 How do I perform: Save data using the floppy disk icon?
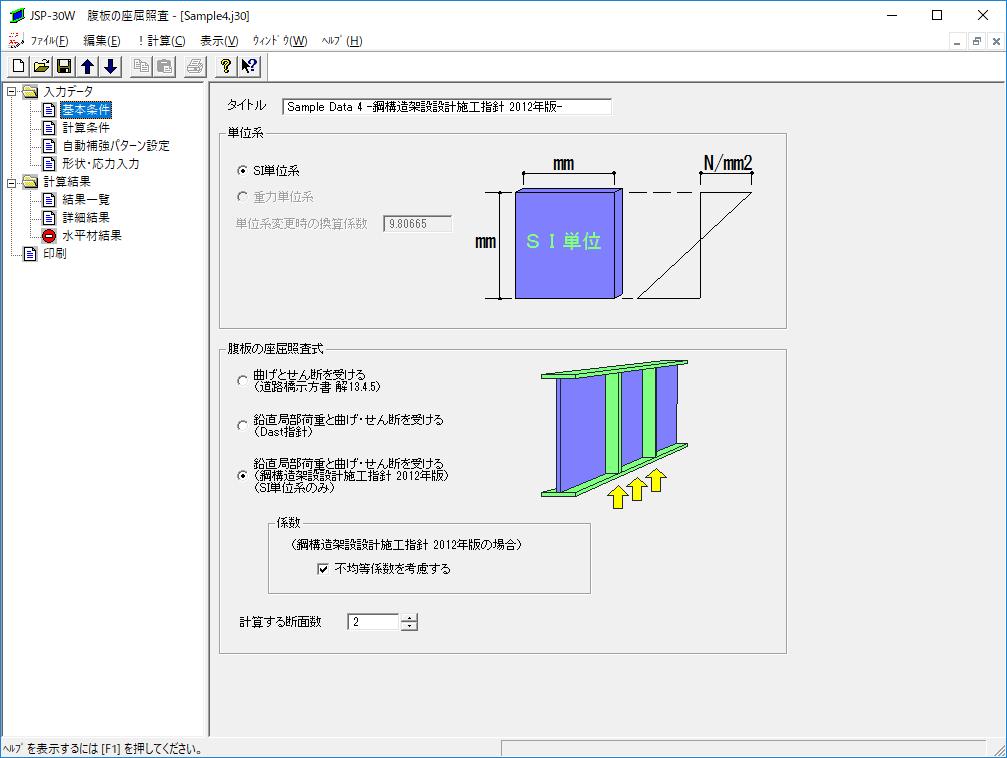(x=64, y=66)
